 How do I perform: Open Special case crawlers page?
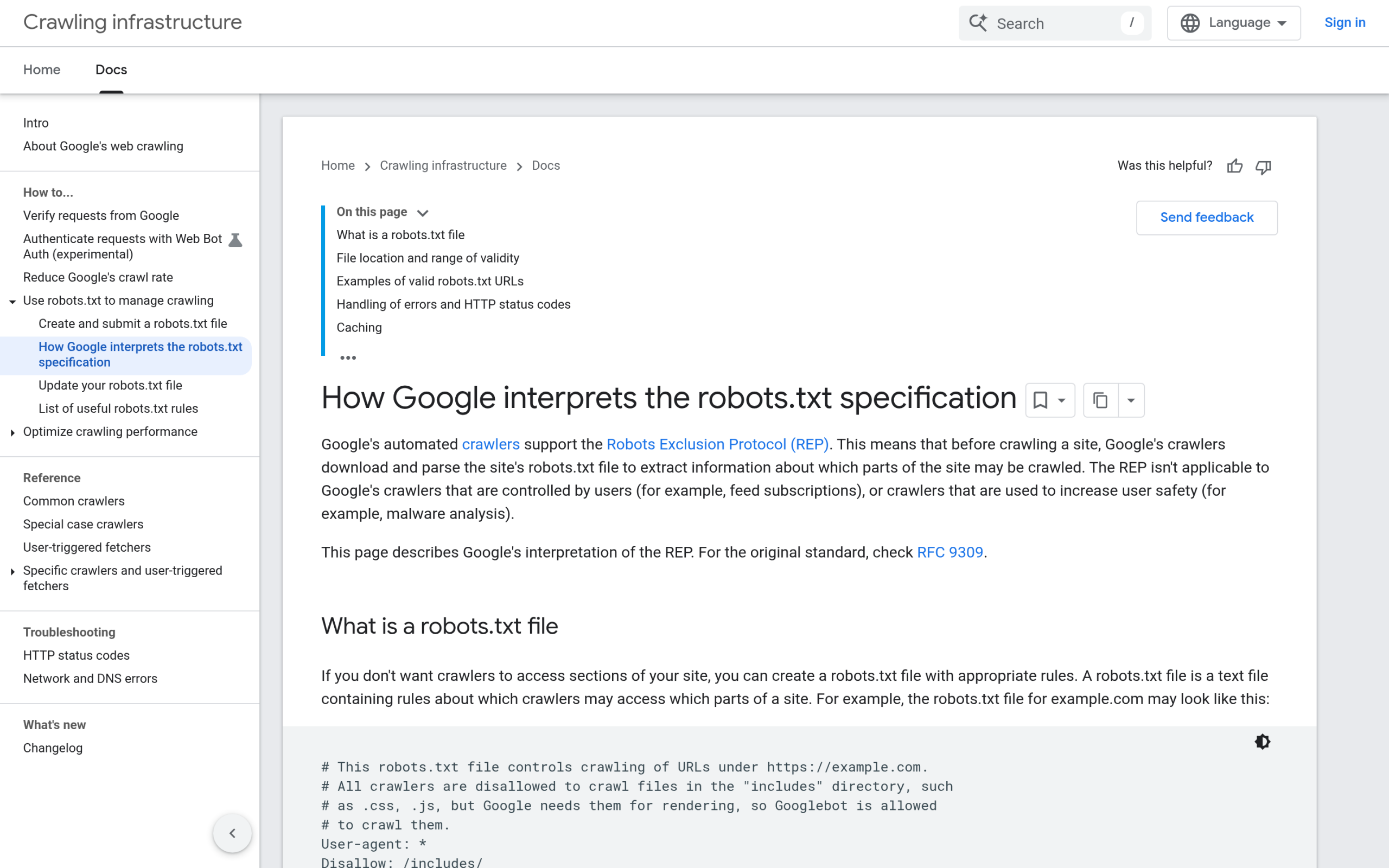pyautogui.click(x=83, y=524)
